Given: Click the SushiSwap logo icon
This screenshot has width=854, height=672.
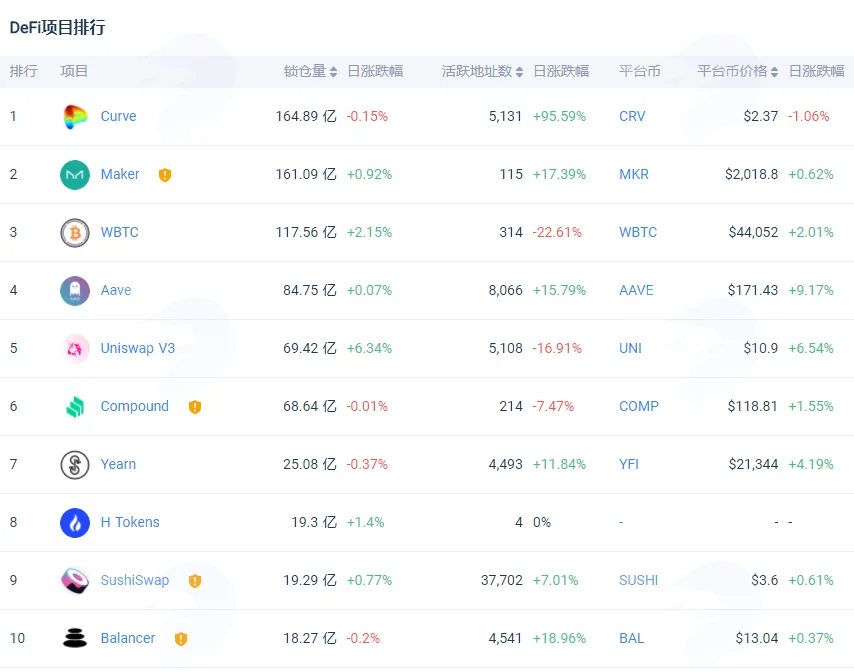Looking at the screenshot, I should tap(75, 581).
